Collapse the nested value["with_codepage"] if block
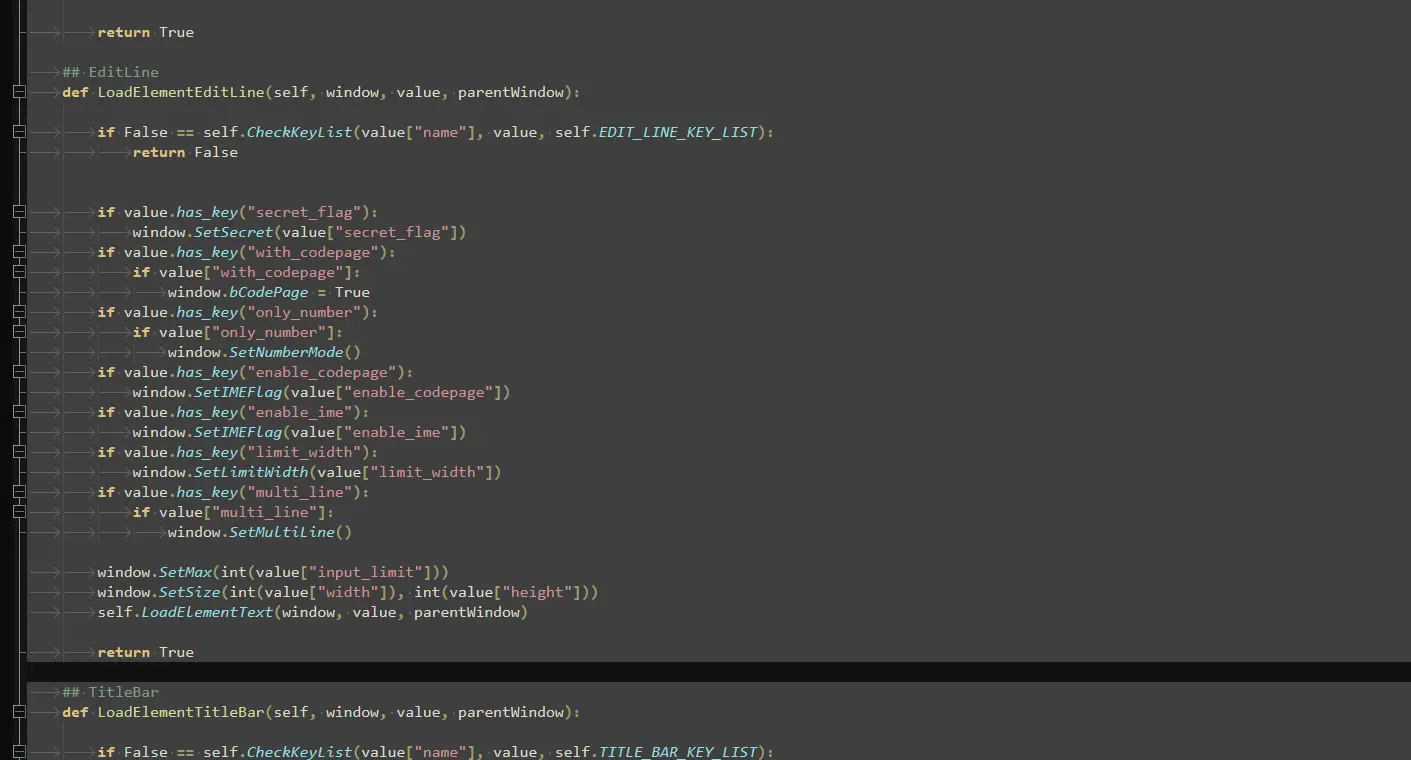This screenshot has width=1411, height=760. coord(19,272)
